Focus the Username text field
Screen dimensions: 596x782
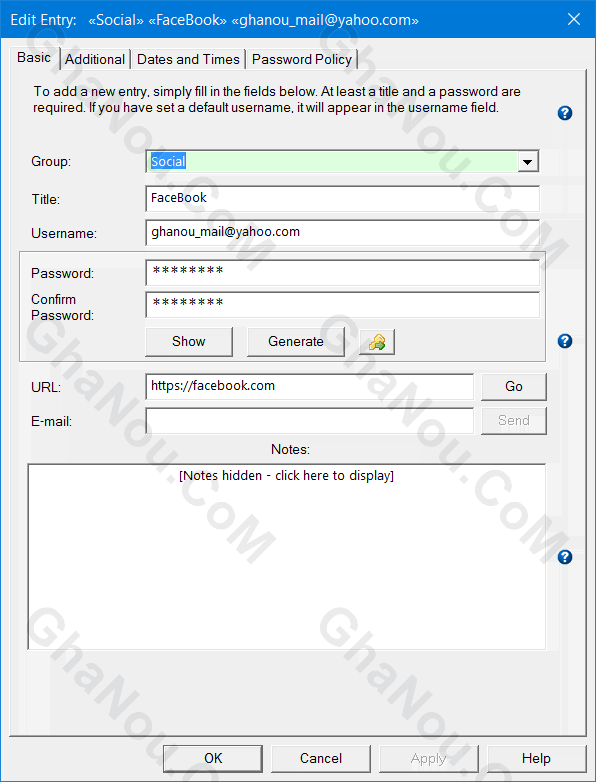pos(343,232)
